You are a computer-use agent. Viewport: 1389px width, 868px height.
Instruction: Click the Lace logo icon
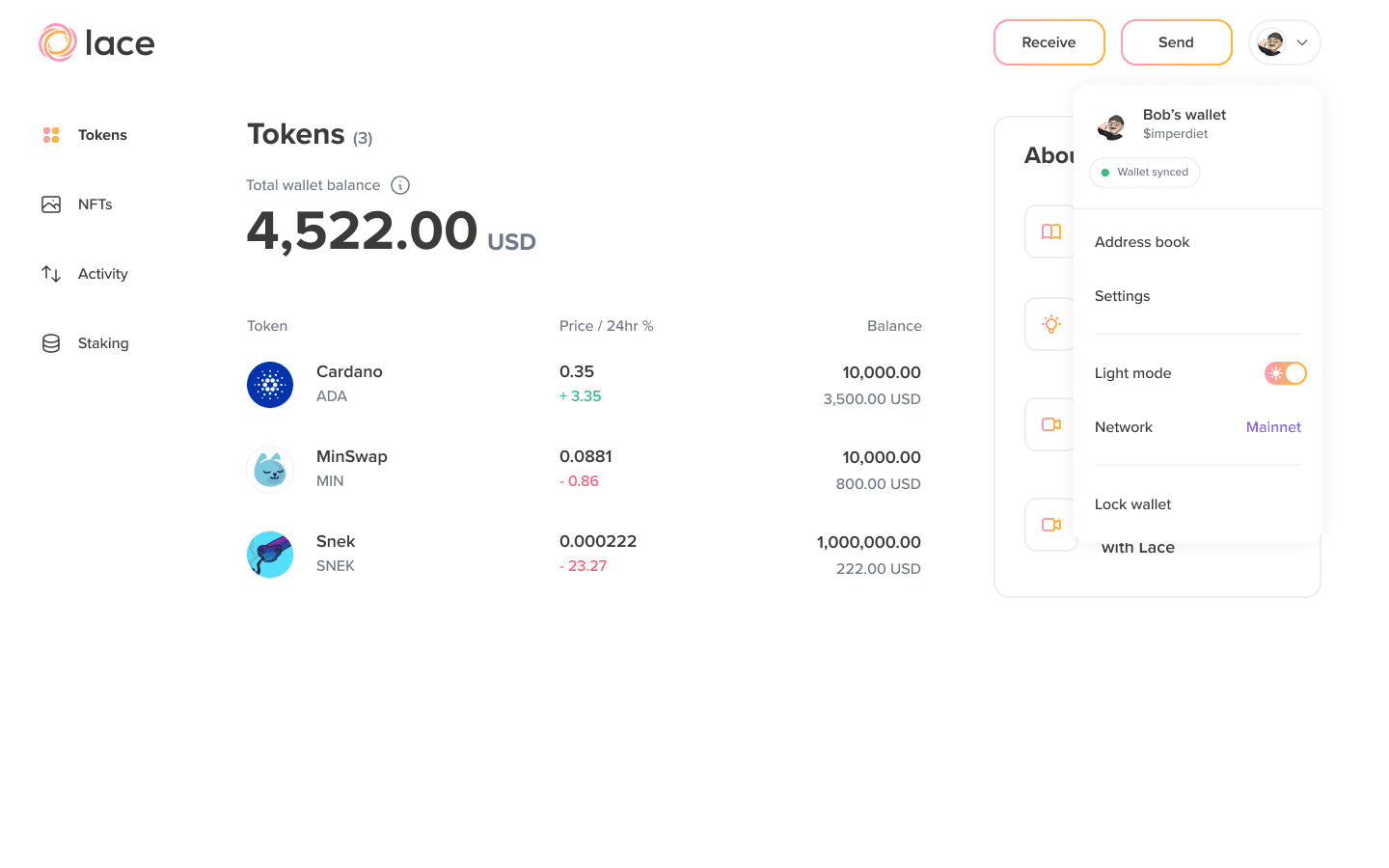point(58,42)
